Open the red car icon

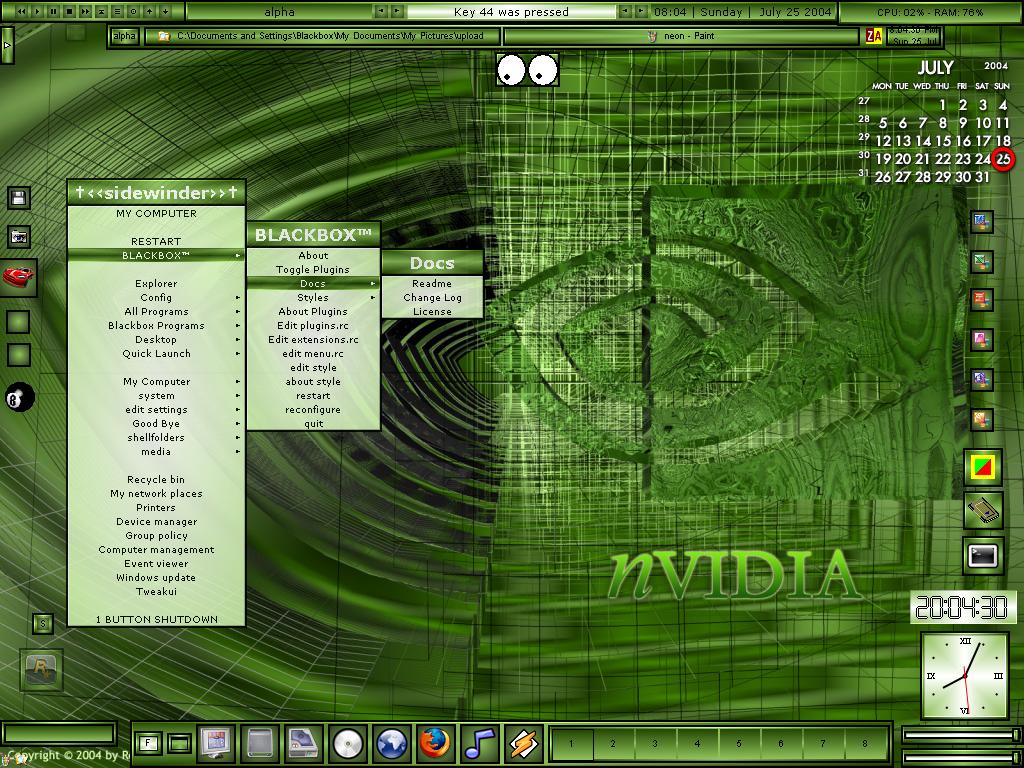pos(18,277)
